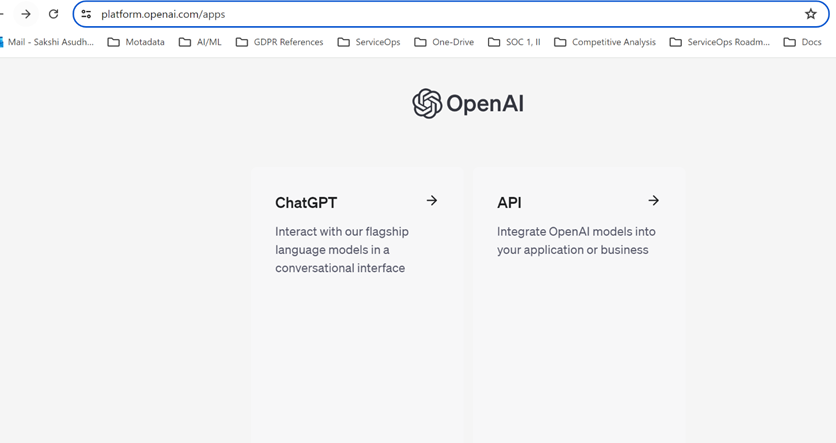Open the Docs bookmark folder
Viewport: 836px width, 443px height.
click(802, 42)
